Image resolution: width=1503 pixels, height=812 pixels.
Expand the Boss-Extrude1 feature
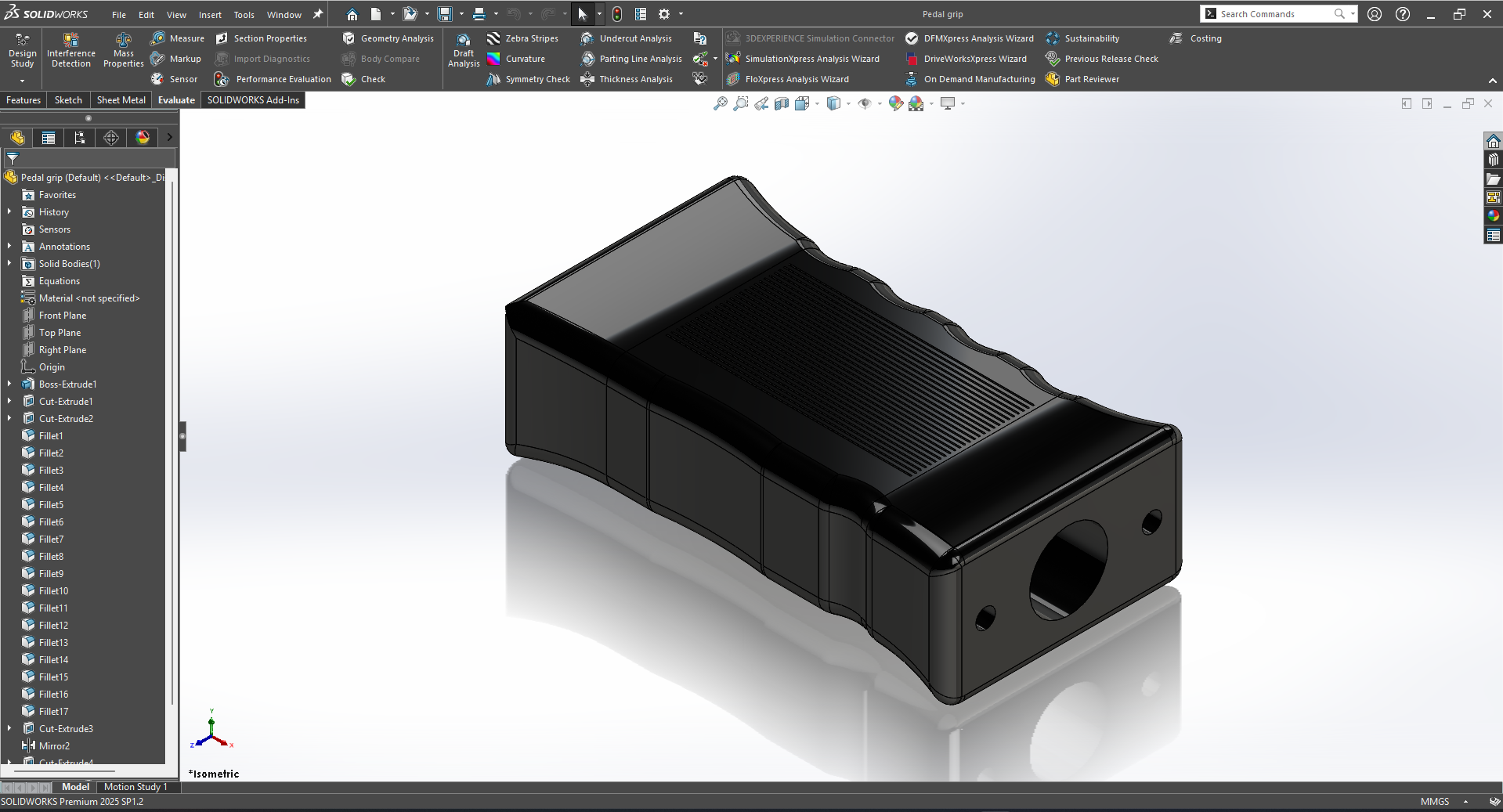(9, 384)
